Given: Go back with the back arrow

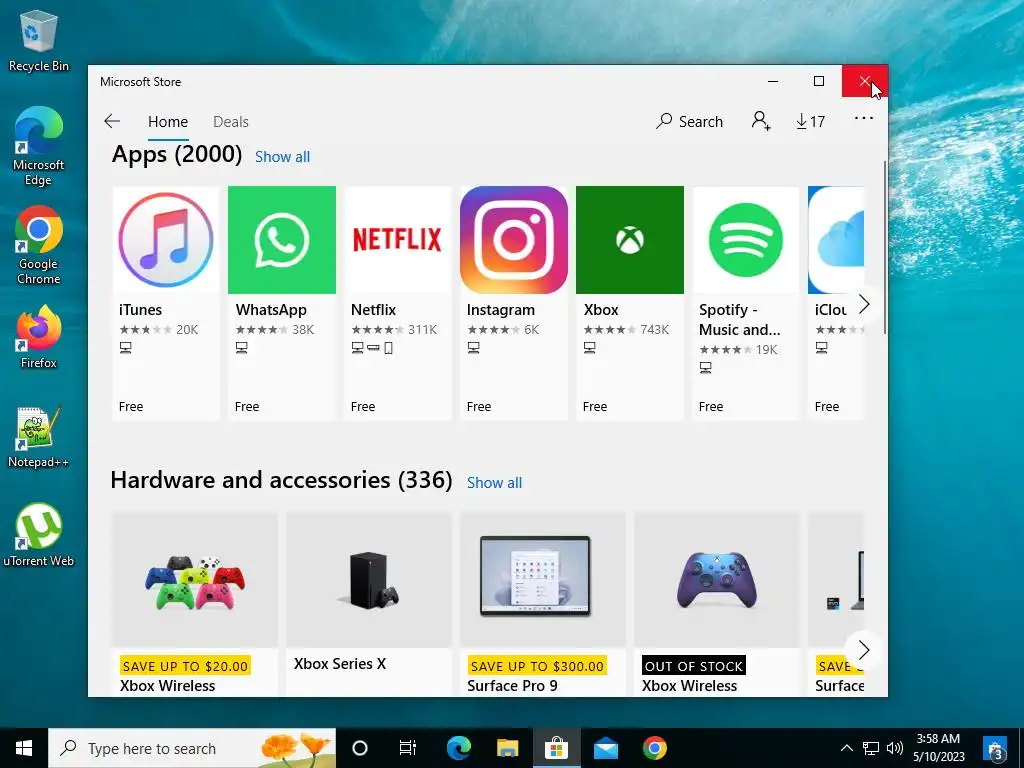Looking at the screenshot, I should (112, 121).
